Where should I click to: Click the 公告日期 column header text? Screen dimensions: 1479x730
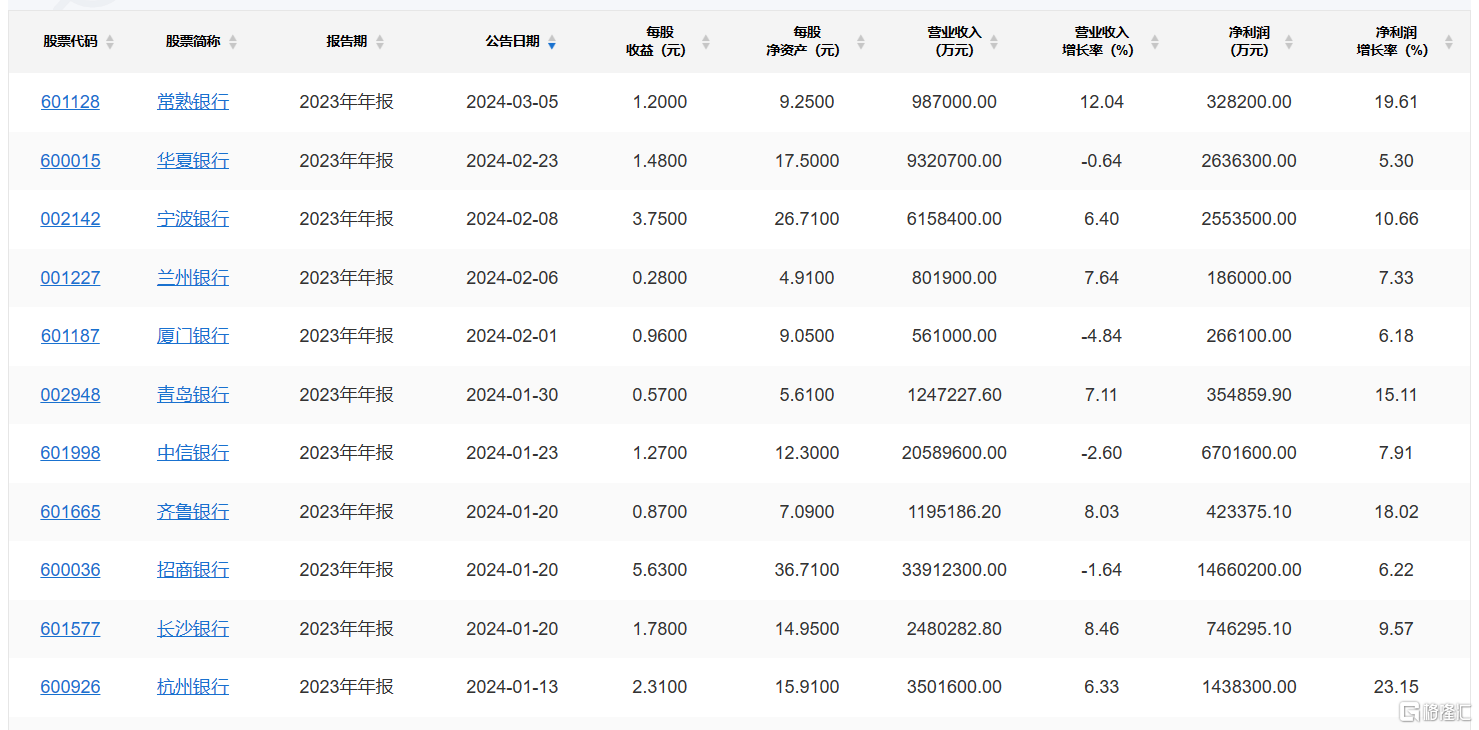(513, 42)
